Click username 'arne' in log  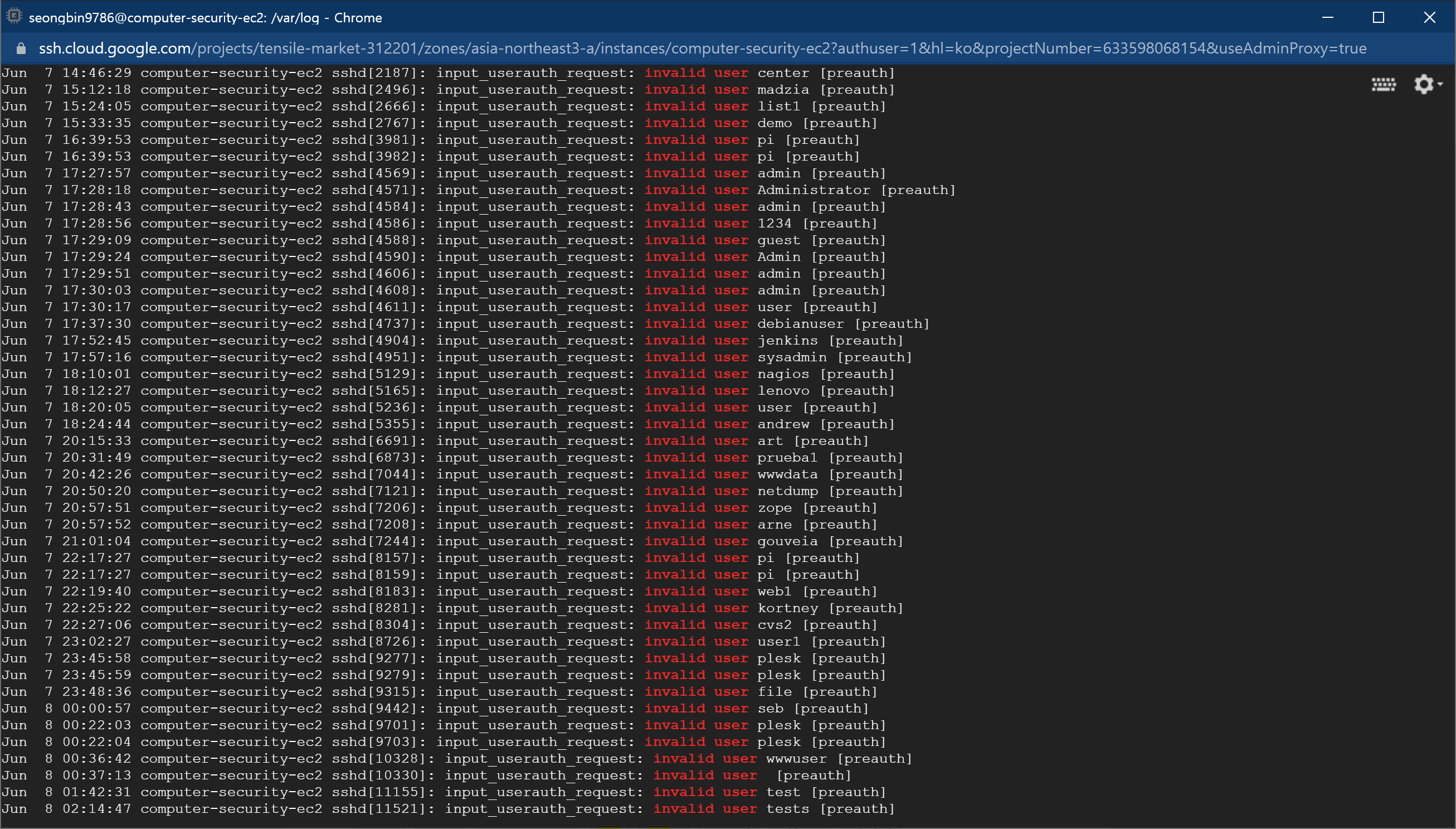pyautogui.click(x=775, y=525)
